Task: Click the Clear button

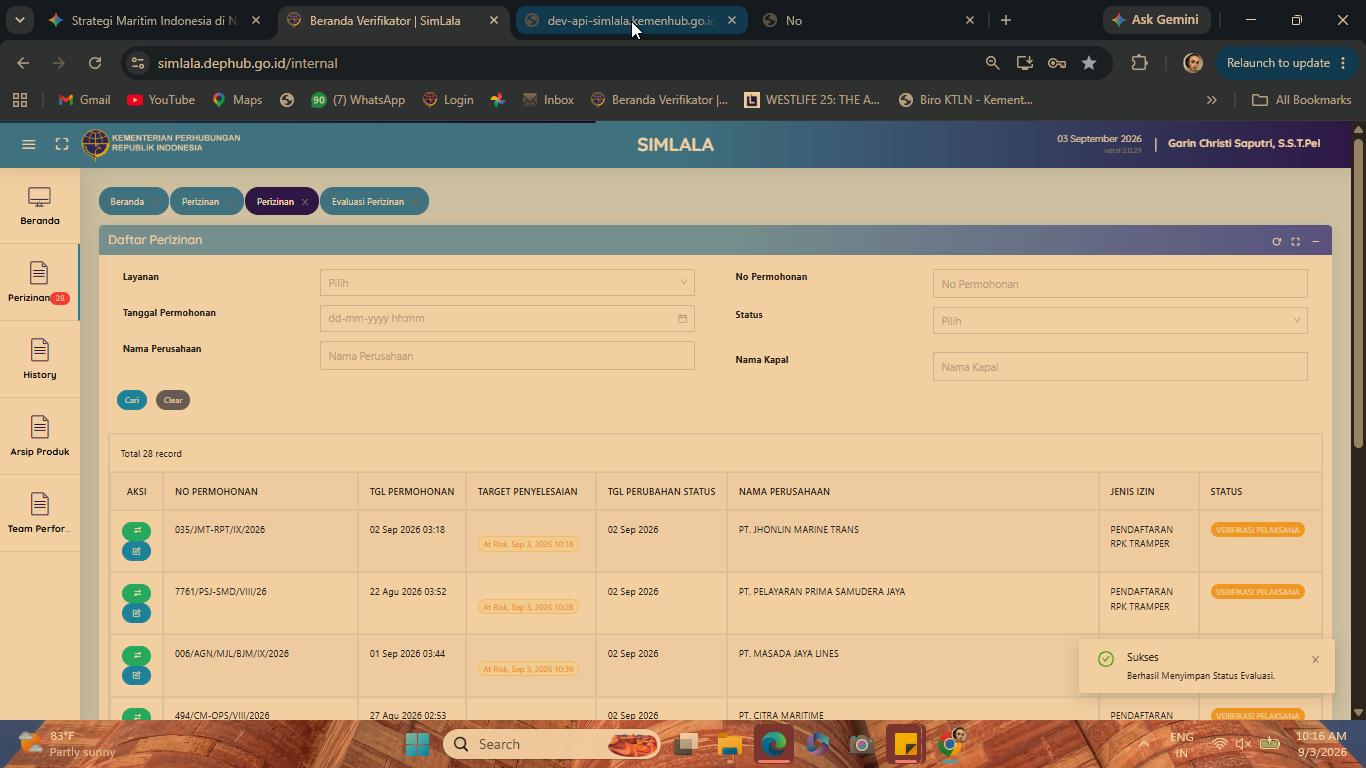Action: tap(173, 400)
